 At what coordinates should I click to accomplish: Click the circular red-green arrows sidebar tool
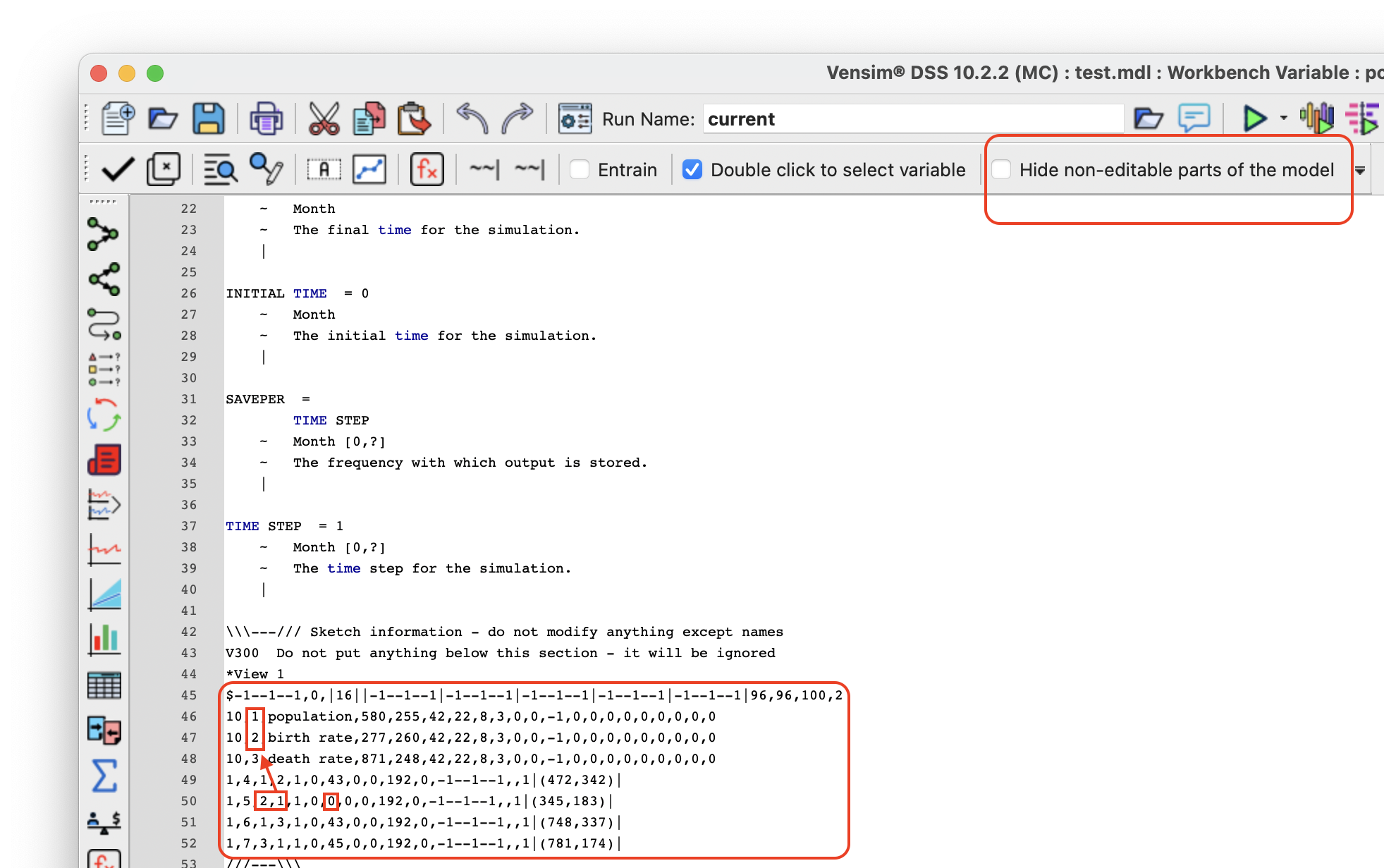[x=104, y=415]
